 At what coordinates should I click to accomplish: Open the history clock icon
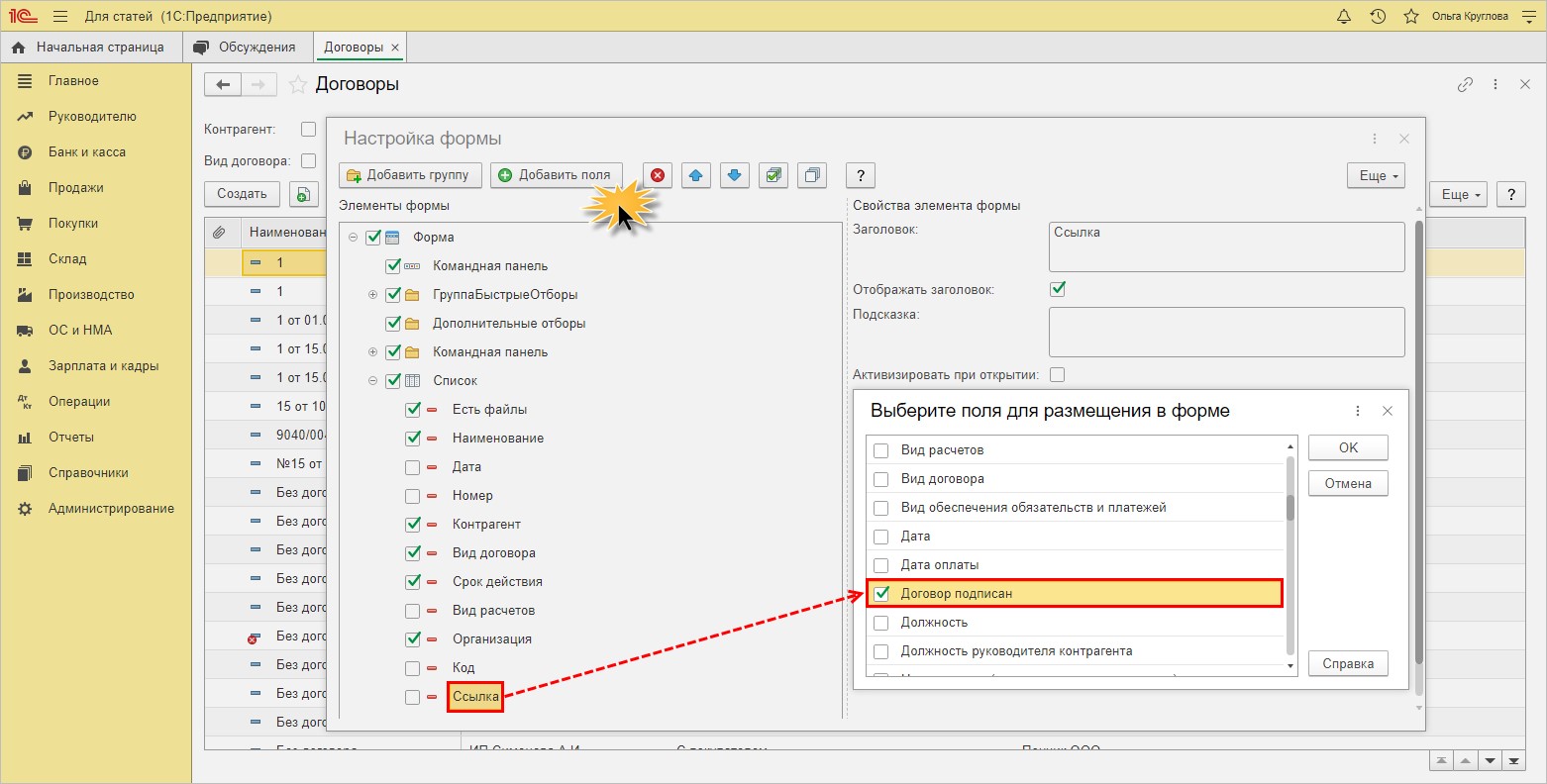[1377, 17]
